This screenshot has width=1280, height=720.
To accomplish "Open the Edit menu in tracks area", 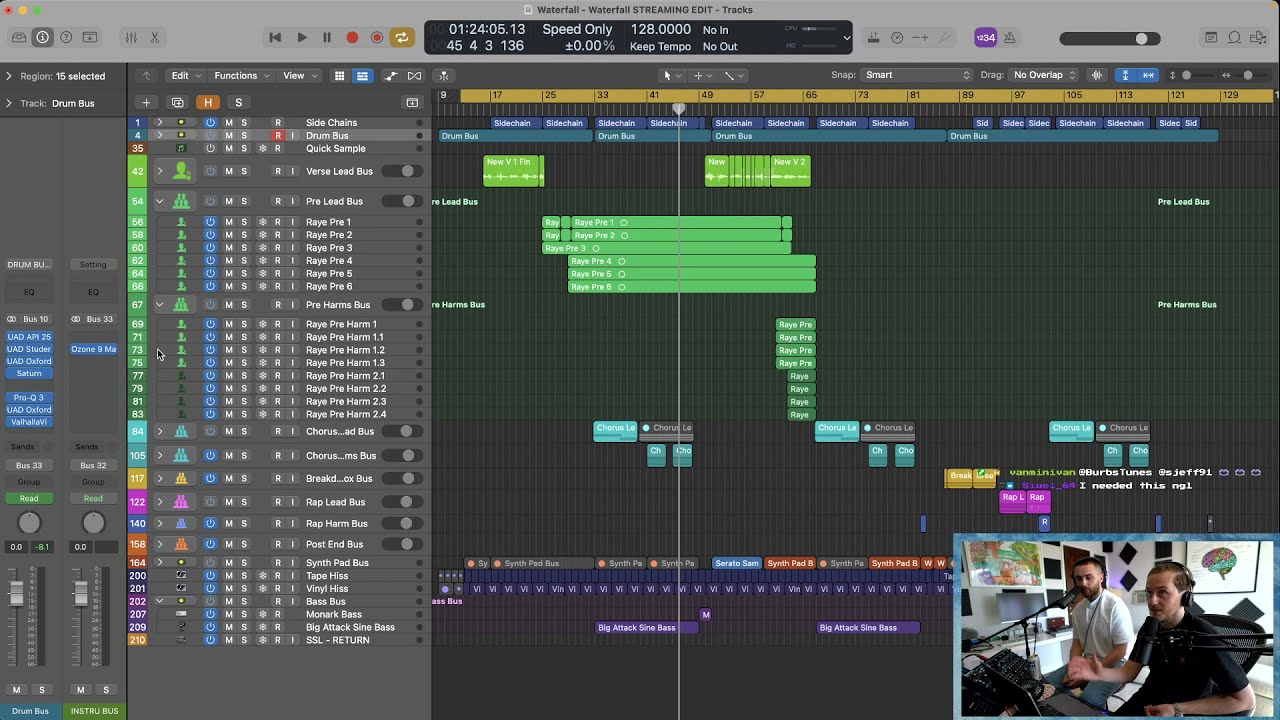I will (x=185, y=75).
